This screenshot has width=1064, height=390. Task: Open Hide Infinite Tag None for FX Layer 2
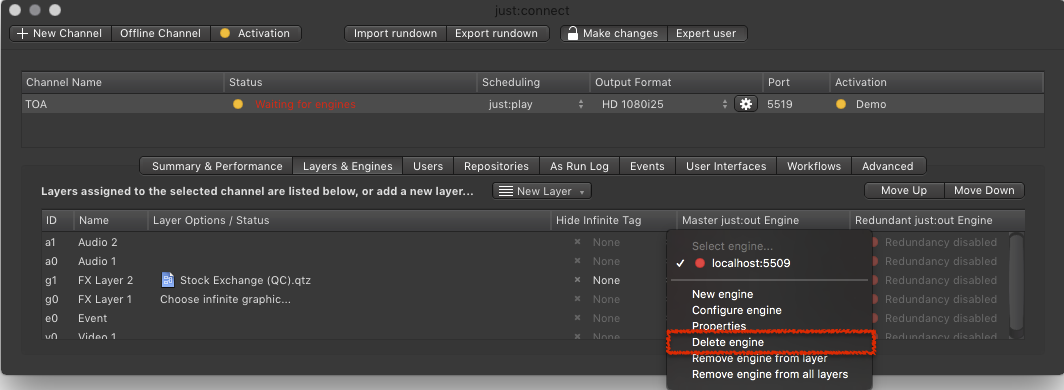tap(606, 280)
